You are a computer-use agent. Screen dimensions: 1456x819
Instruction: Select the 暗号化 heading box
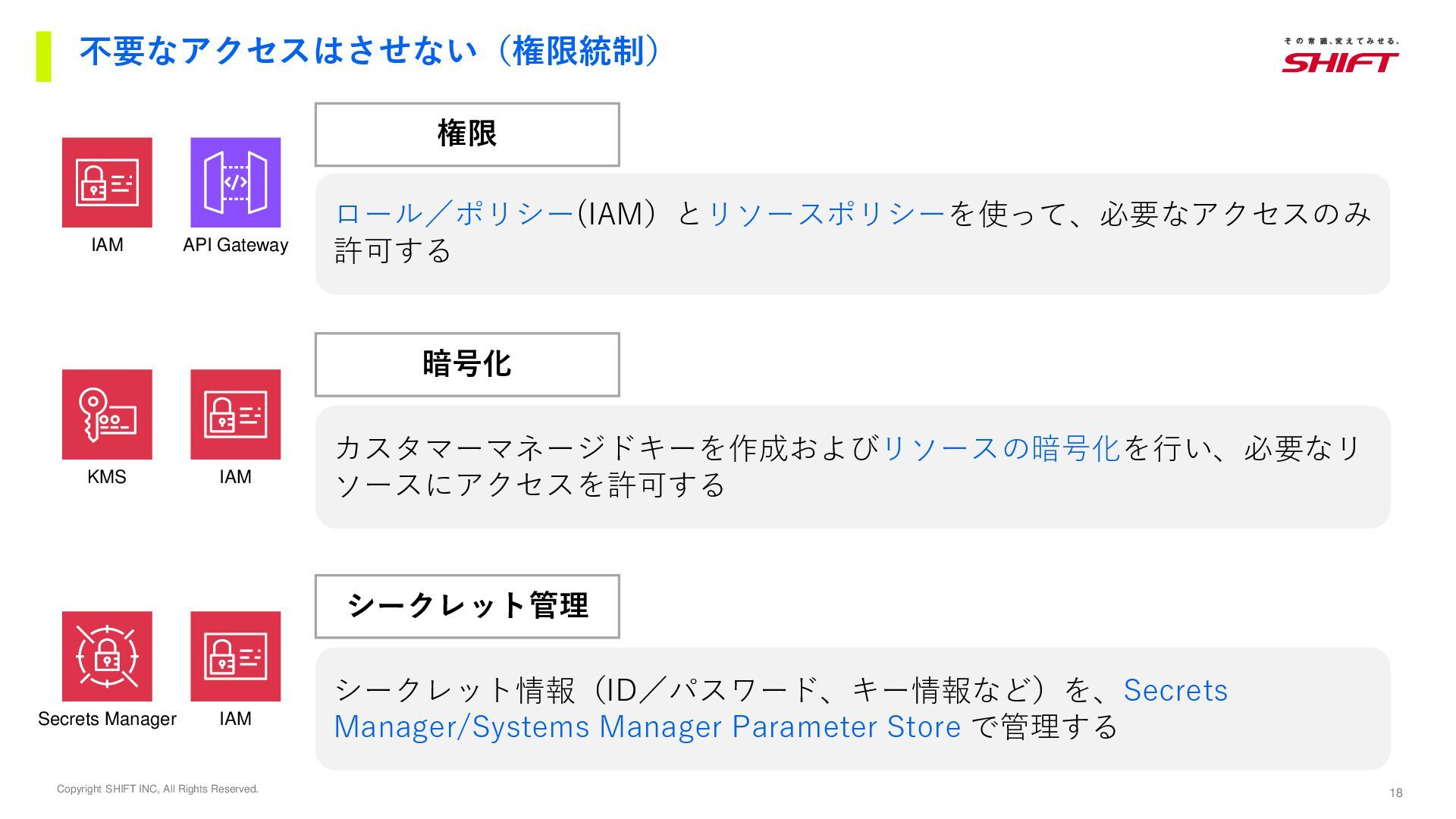pos(467,364)
